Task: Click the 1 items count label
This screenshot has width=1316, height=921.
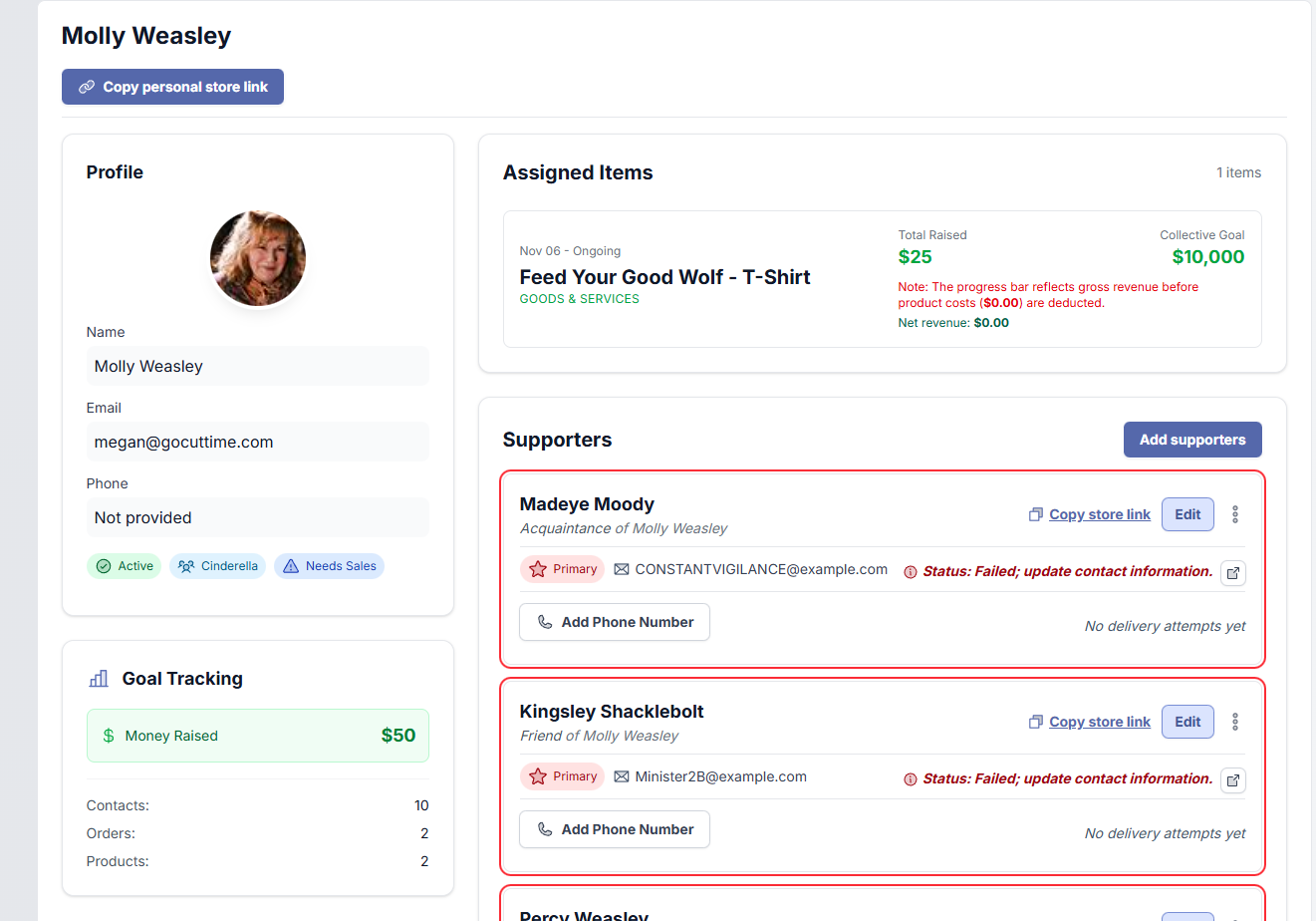Action: 1238,172
